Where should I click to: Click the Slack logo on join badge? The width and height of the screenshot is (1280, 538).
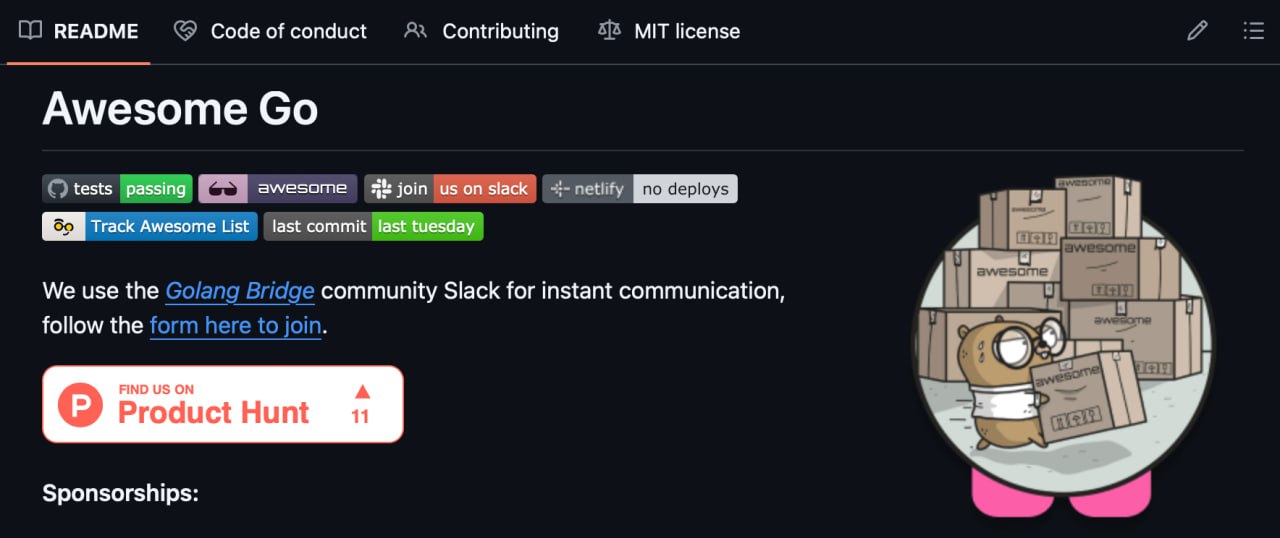[x=380, y=189]
